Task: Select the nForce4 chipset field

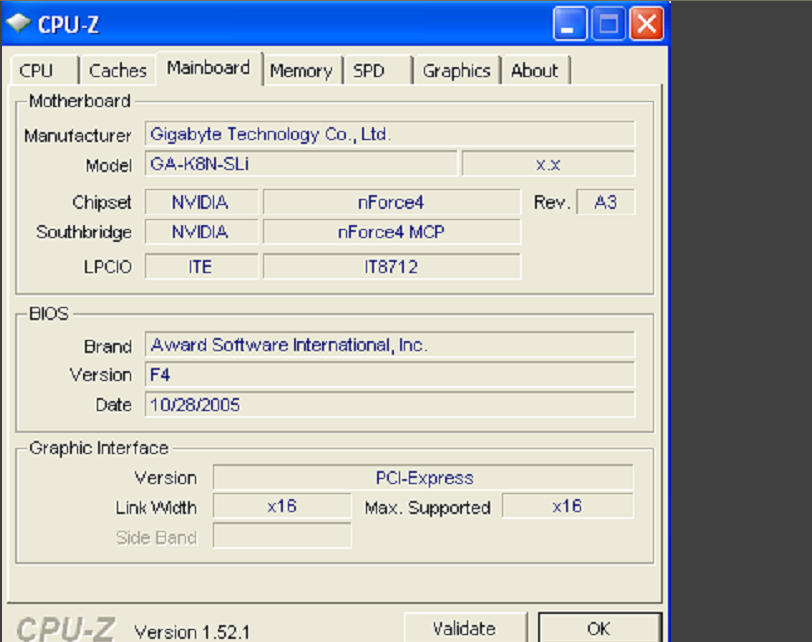Action: click(392, 202)
